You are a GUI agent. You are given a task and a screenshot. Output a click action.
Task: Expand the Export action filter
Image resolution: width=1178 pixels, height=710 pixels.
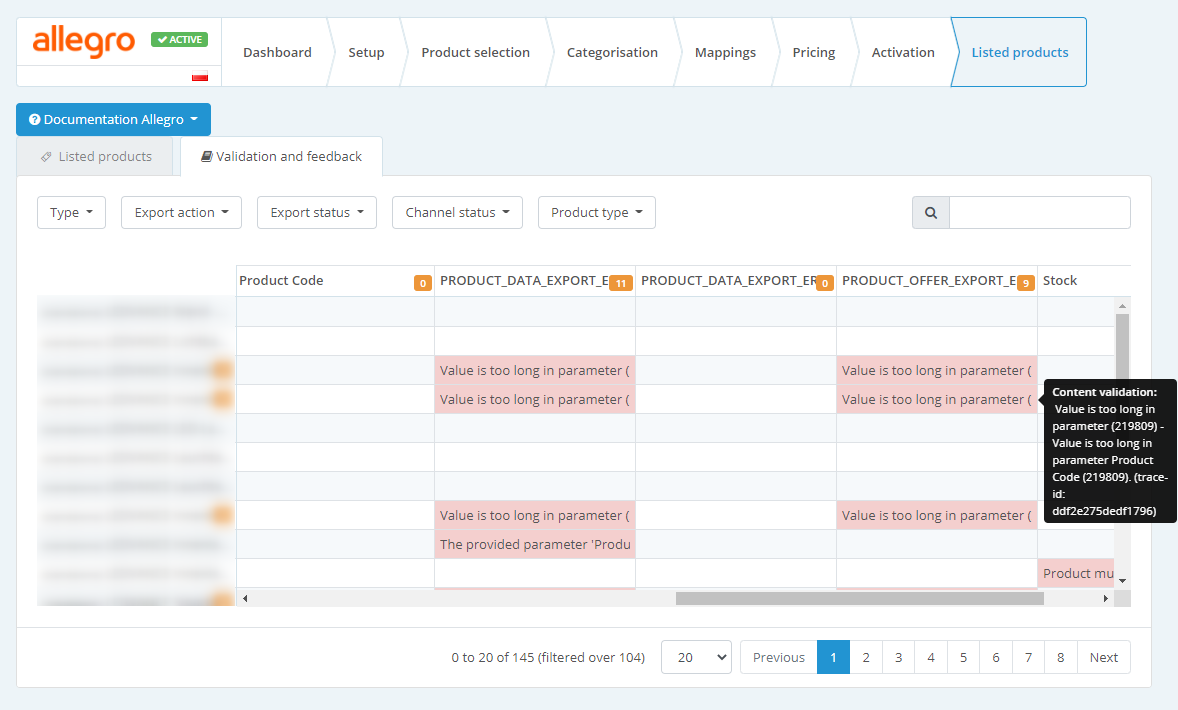(x=181, y=213)
